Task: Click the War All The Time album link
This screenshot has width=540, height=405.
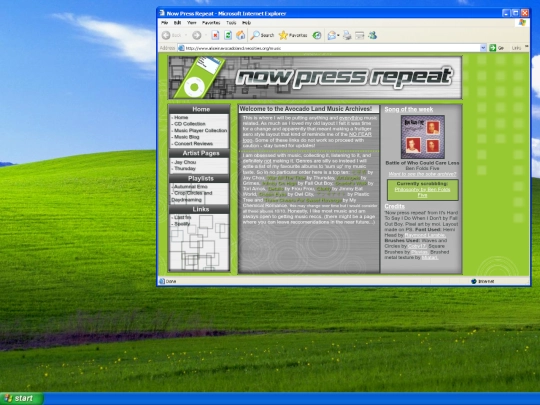Action: 286,178
